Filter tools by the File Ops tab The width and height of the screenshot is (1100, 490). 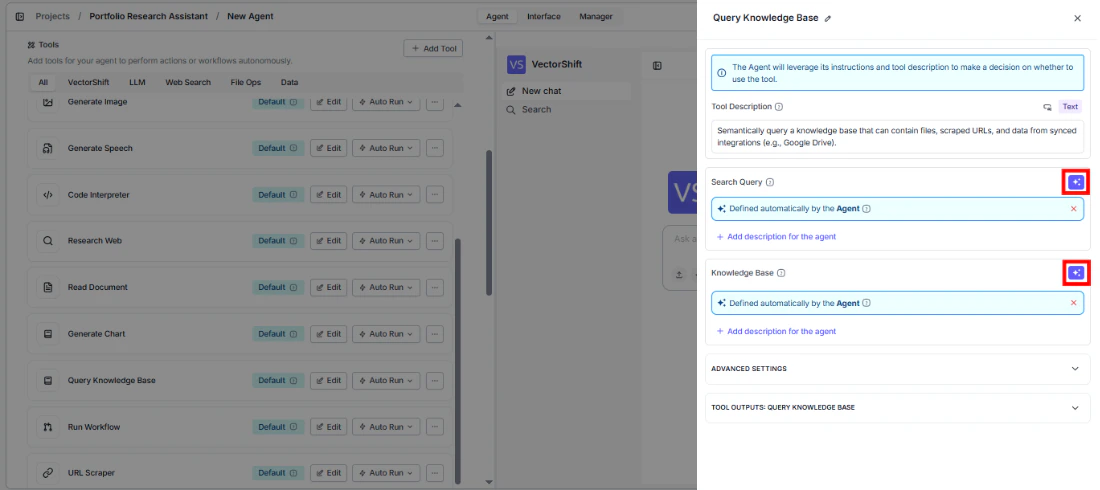[246, 82]
